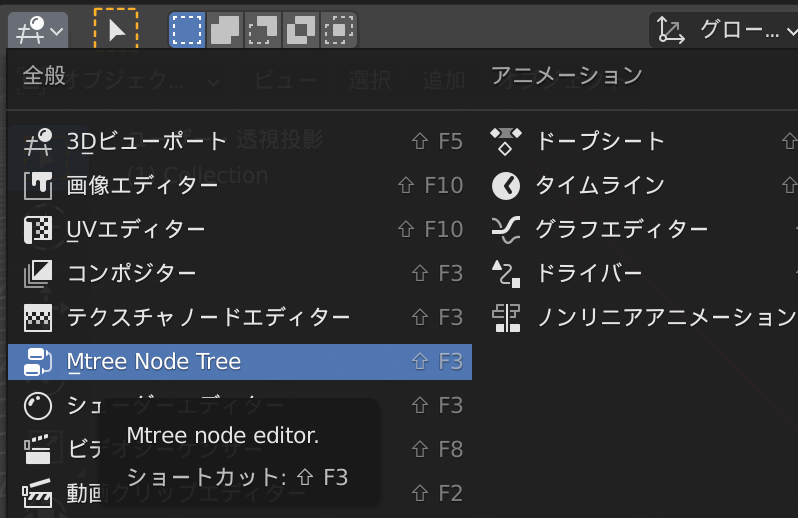The width and height of the screenshot is (798, 518).
Task: Choose Invert selection mode icon
Action: 301,30
